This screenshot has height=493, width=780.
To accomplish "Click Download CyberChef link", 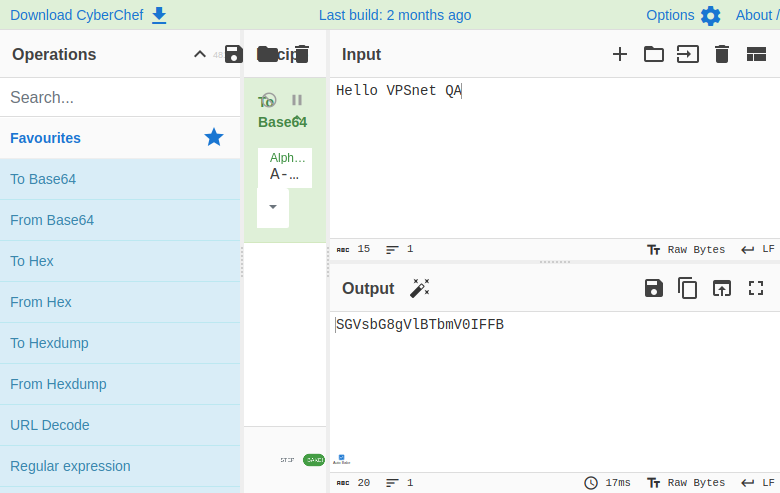I will pyautogui.click(x=77, y=15).
